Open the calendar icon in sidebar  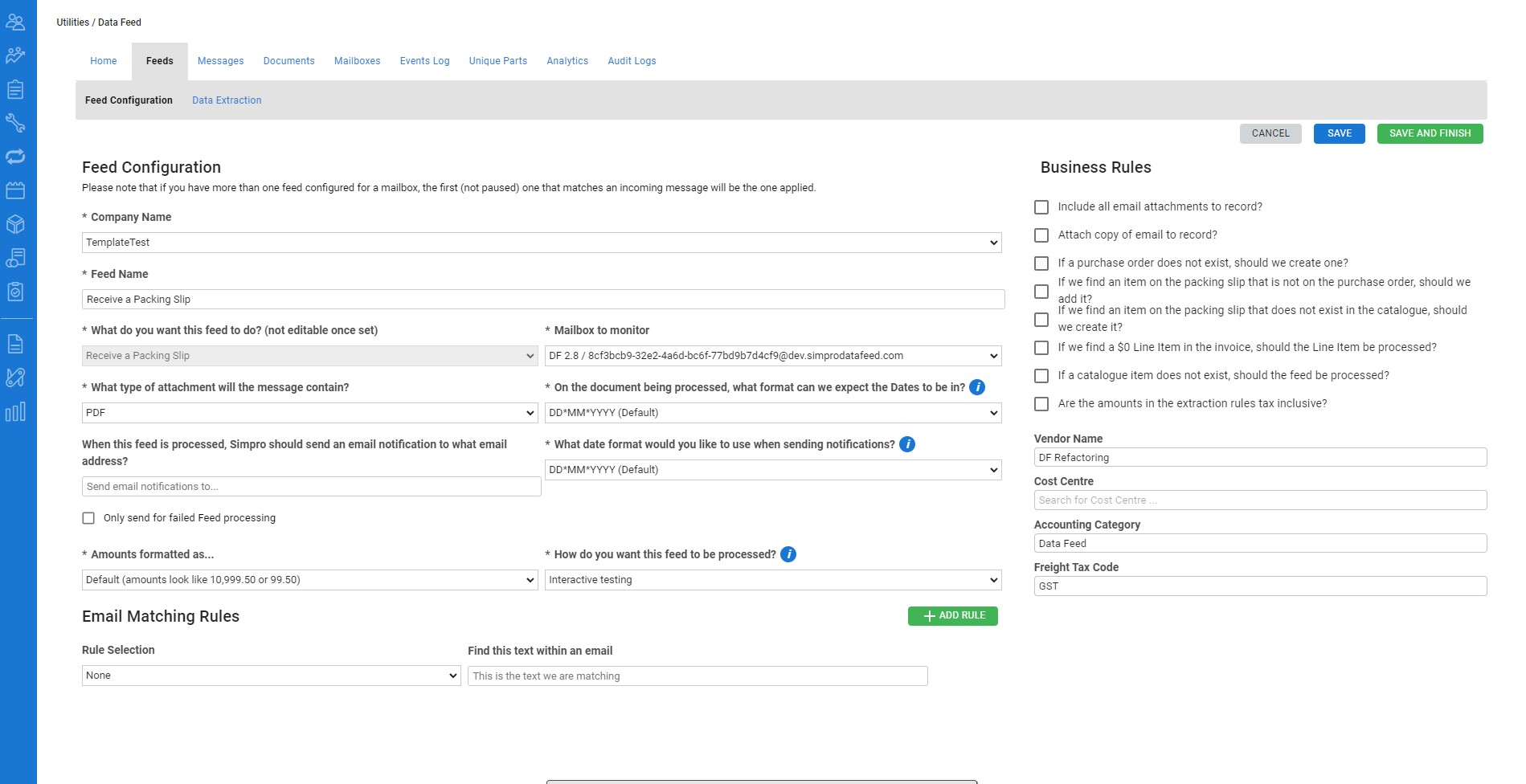pyautogui.click(x=15, y=190)
